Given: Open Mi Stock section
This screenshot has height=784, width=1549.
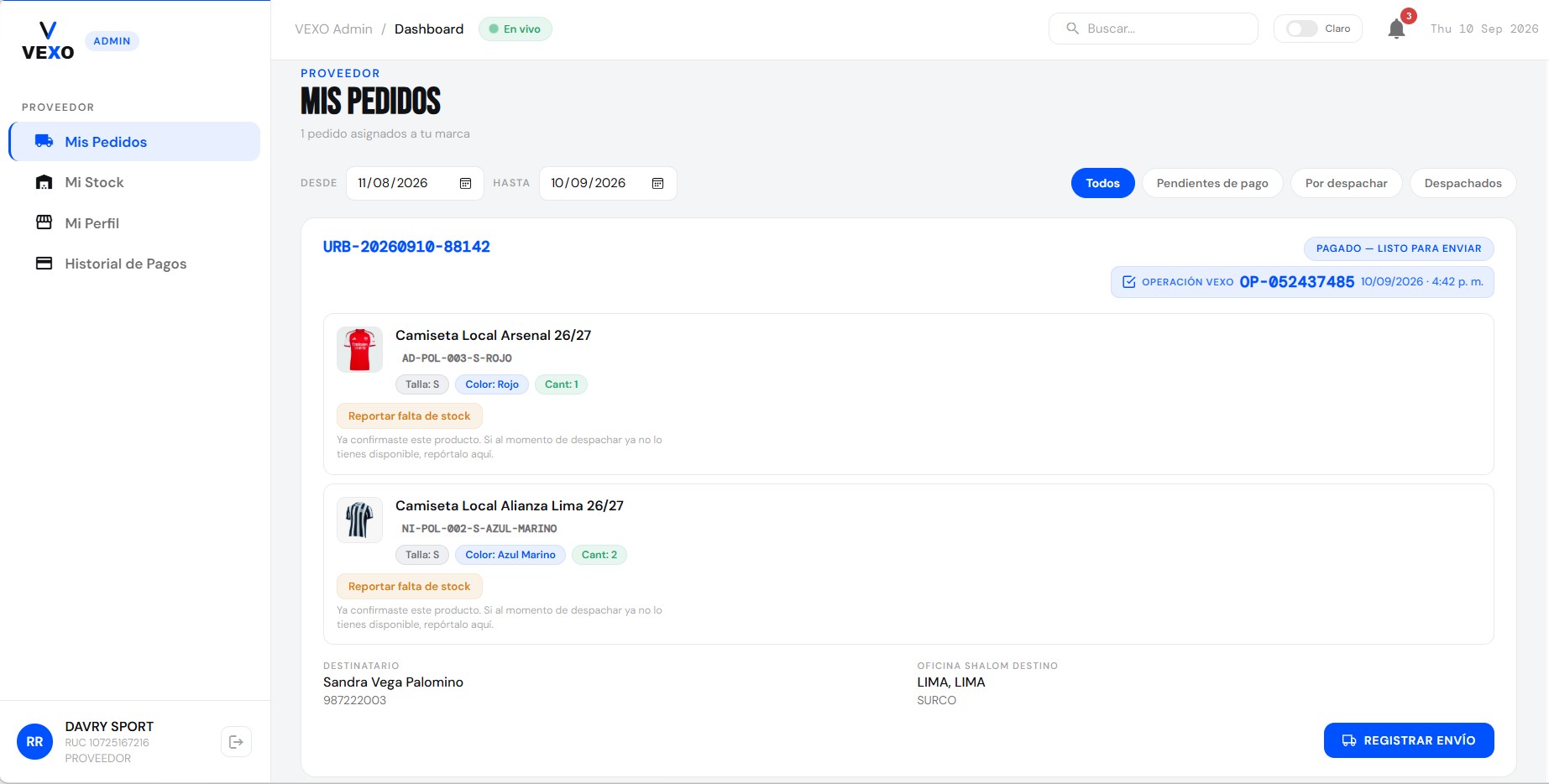Looking at the screenshot, I should pos(135,182).
